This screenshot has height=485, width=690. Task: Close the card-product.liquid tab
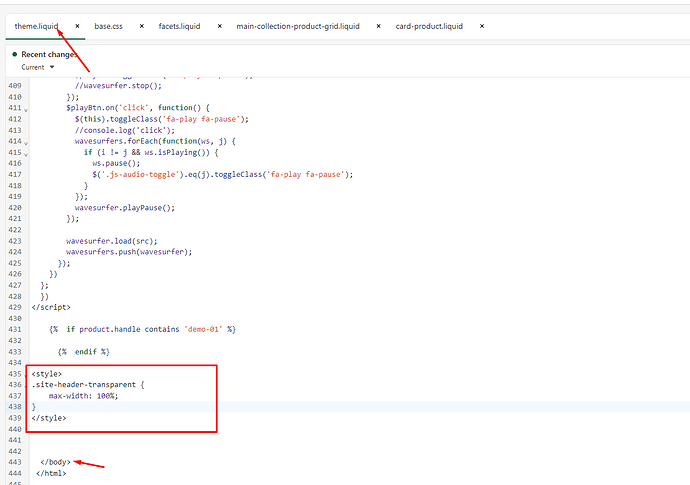pyautogui.click(x=482, y=26)
